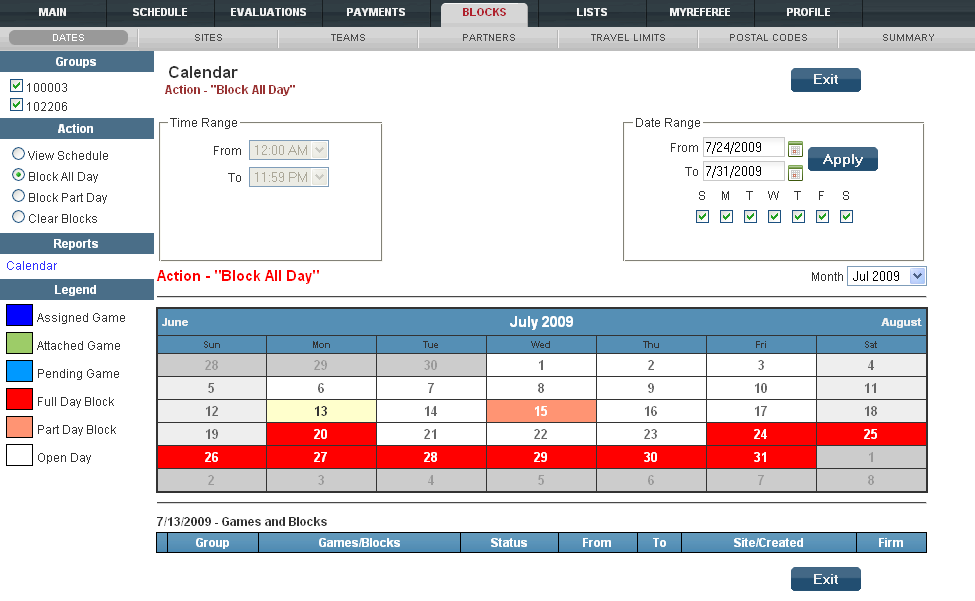Open the Time Range To dropdown

click(289, 177)
